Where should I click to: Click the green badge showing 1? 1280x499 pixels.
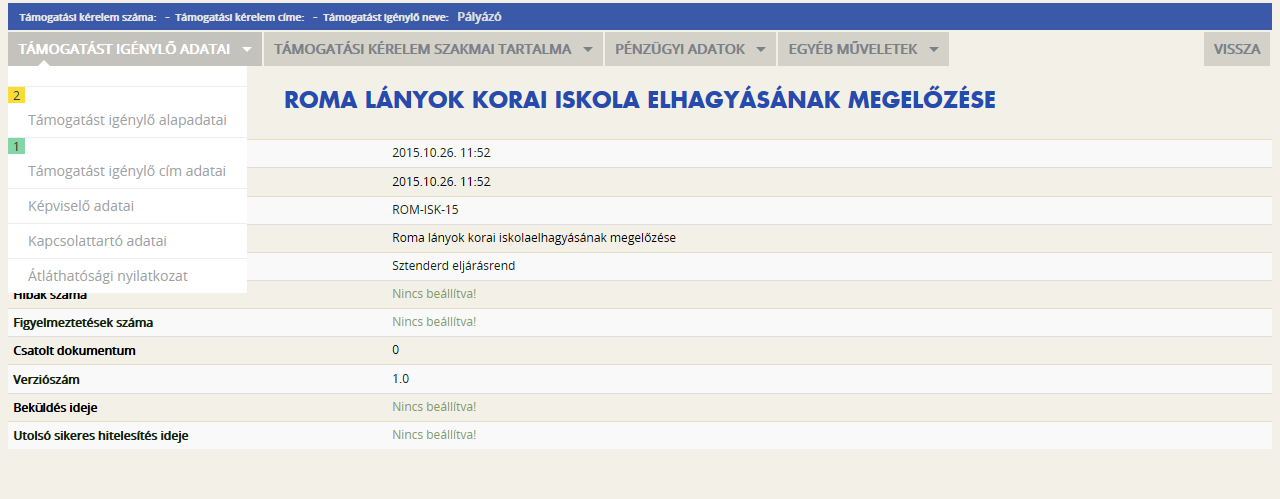[16, 146]
